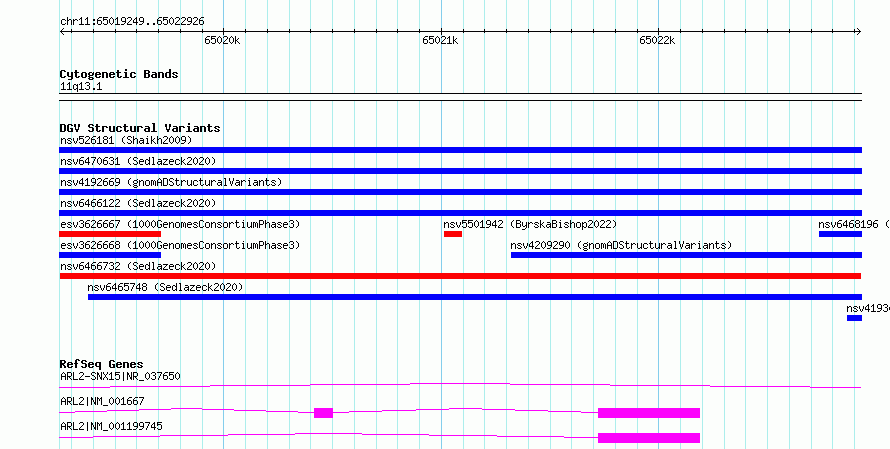Image resolution: width=890 pixels, height=449 pixels.
Task: Select the blue bar under nsv6466122
Action: tap(460, 213)
